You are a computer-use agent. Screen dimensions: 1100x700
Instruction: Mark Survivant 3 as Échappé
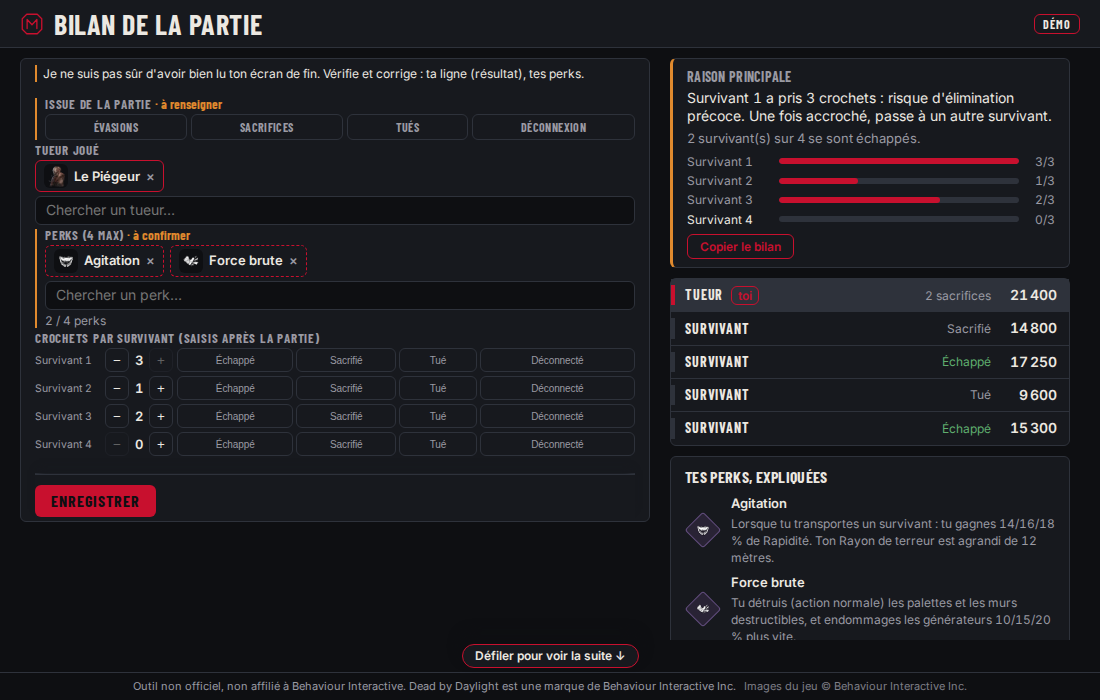[x=235, y=417]
